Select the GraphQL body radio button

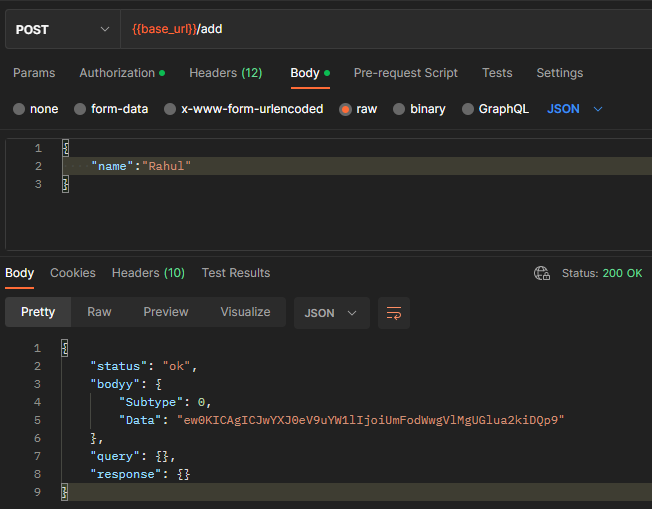pyautogui.click(x=468, y=109)
